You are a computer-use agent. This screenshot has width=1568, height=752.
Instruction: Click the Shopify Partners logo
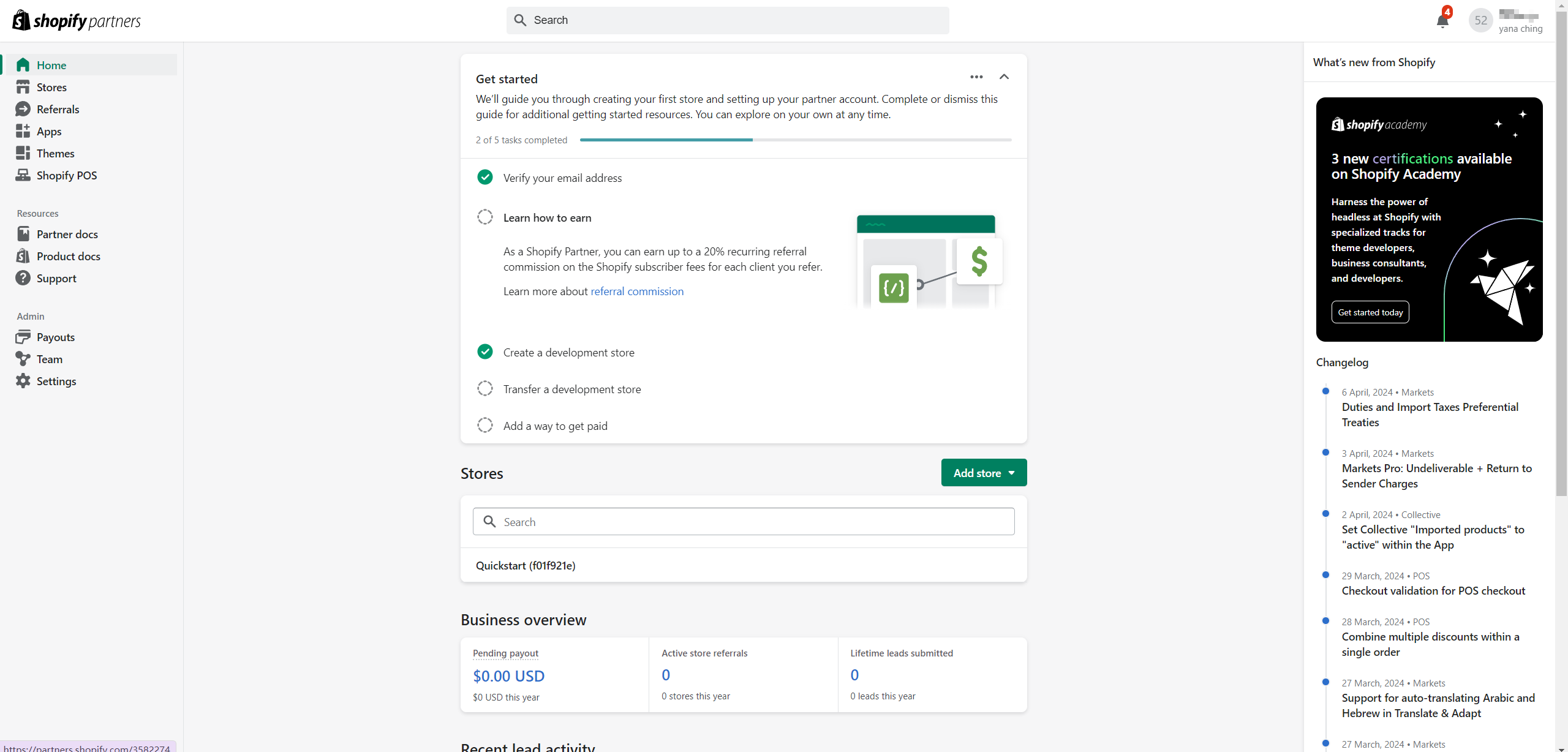(x=77, y=21)
